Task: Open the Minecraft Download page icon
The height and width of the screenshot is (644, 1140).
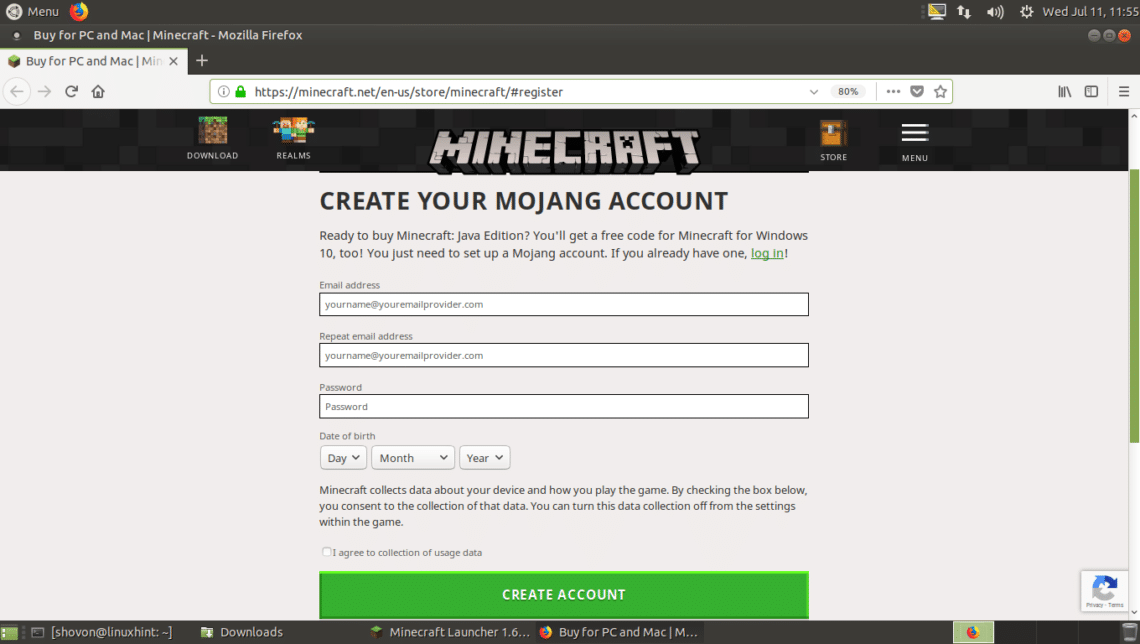Action: [212, 132]
